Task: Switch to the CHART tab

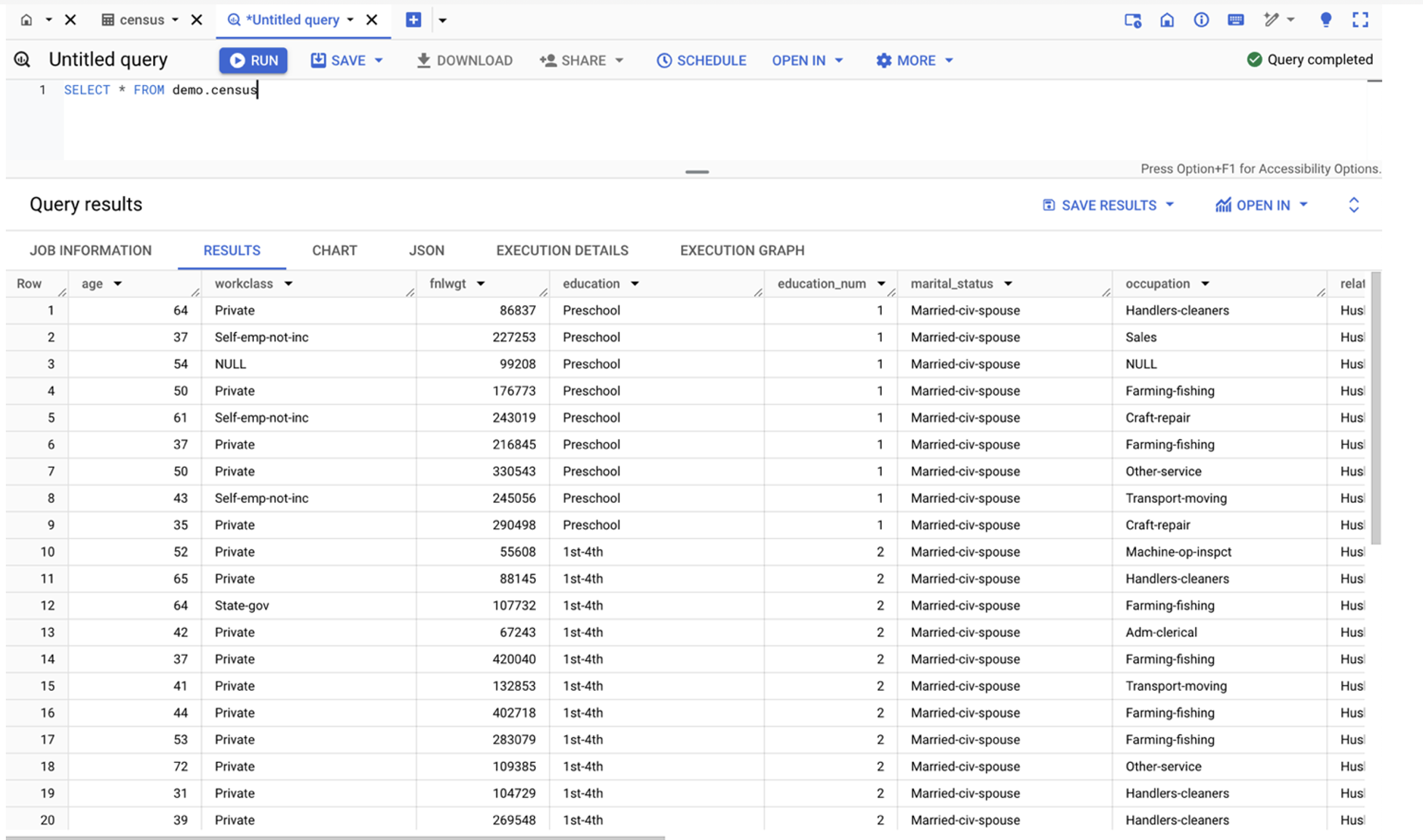Action: pyautogui.click(x=334, y=250)
